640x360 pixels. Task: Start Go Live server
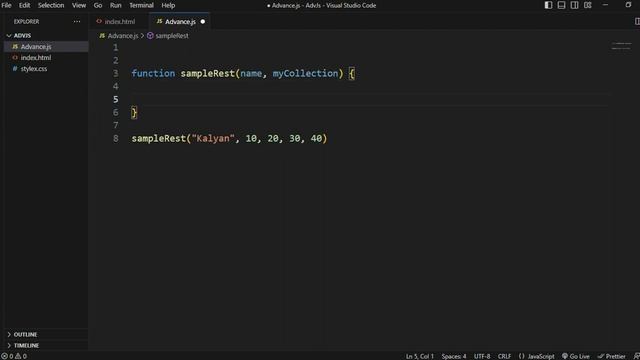pos(576,356)
